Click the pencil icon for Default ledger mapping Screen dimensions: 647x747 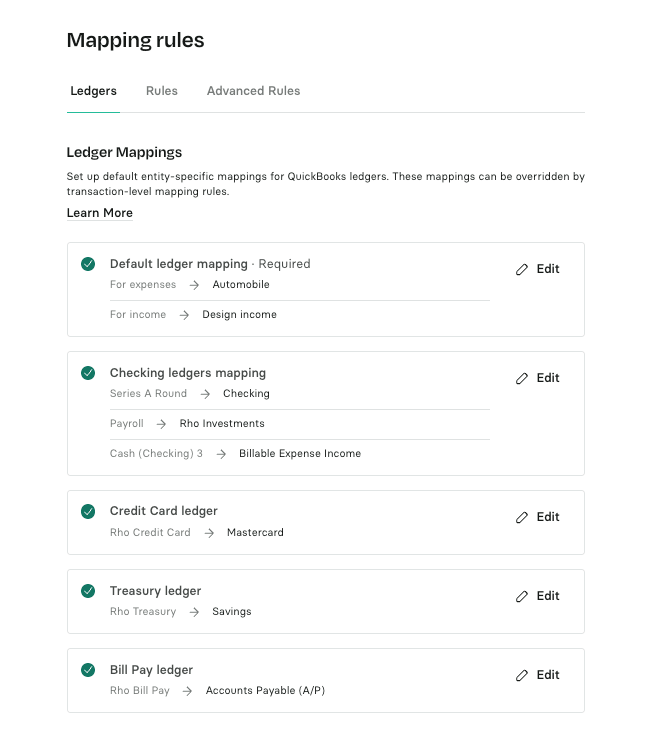[x=521, y=270]
